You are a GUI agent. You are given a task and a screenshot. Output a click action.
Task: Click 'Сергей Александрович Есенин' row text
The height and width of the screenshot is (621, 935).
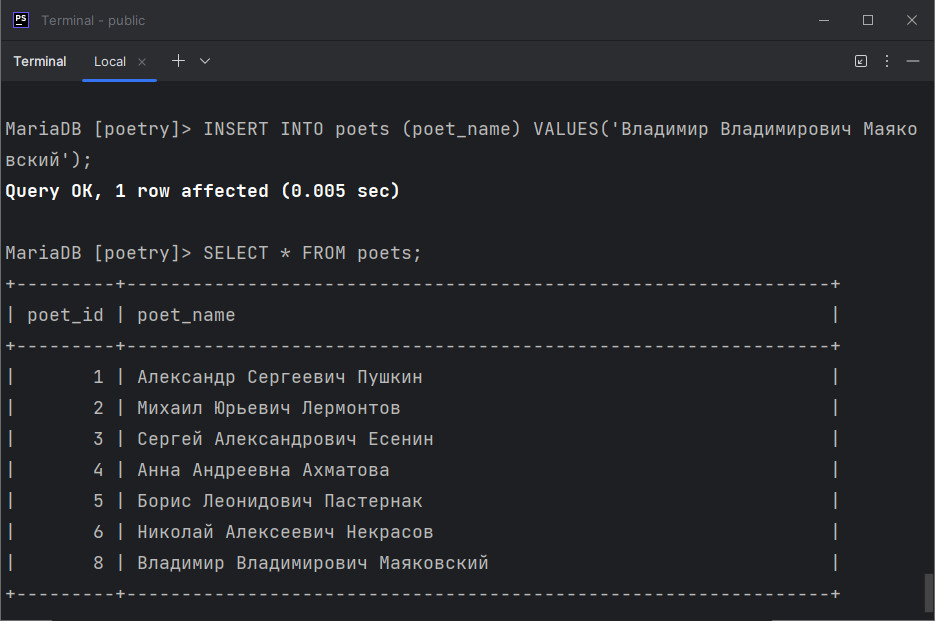tap(285, 439)
